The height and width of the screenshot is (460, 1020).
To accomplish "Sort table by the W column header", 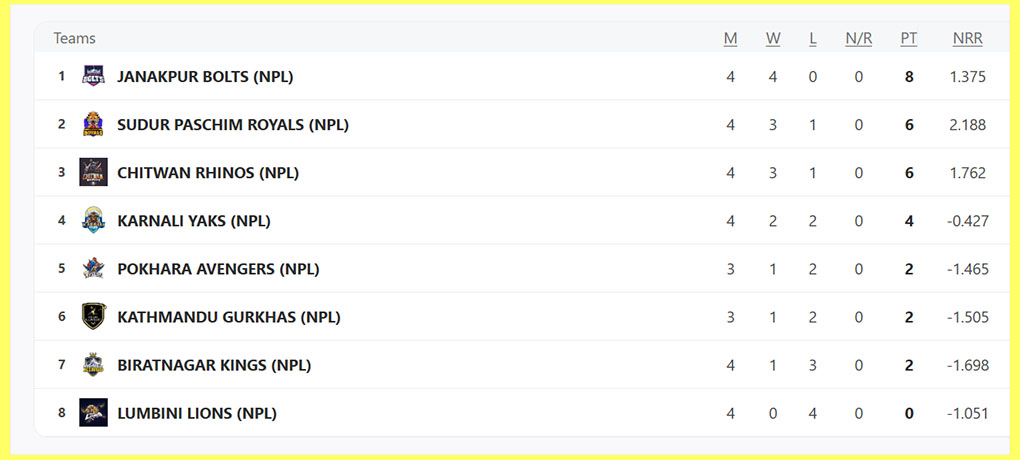I will pyautogui.click(x=773, y=38).
